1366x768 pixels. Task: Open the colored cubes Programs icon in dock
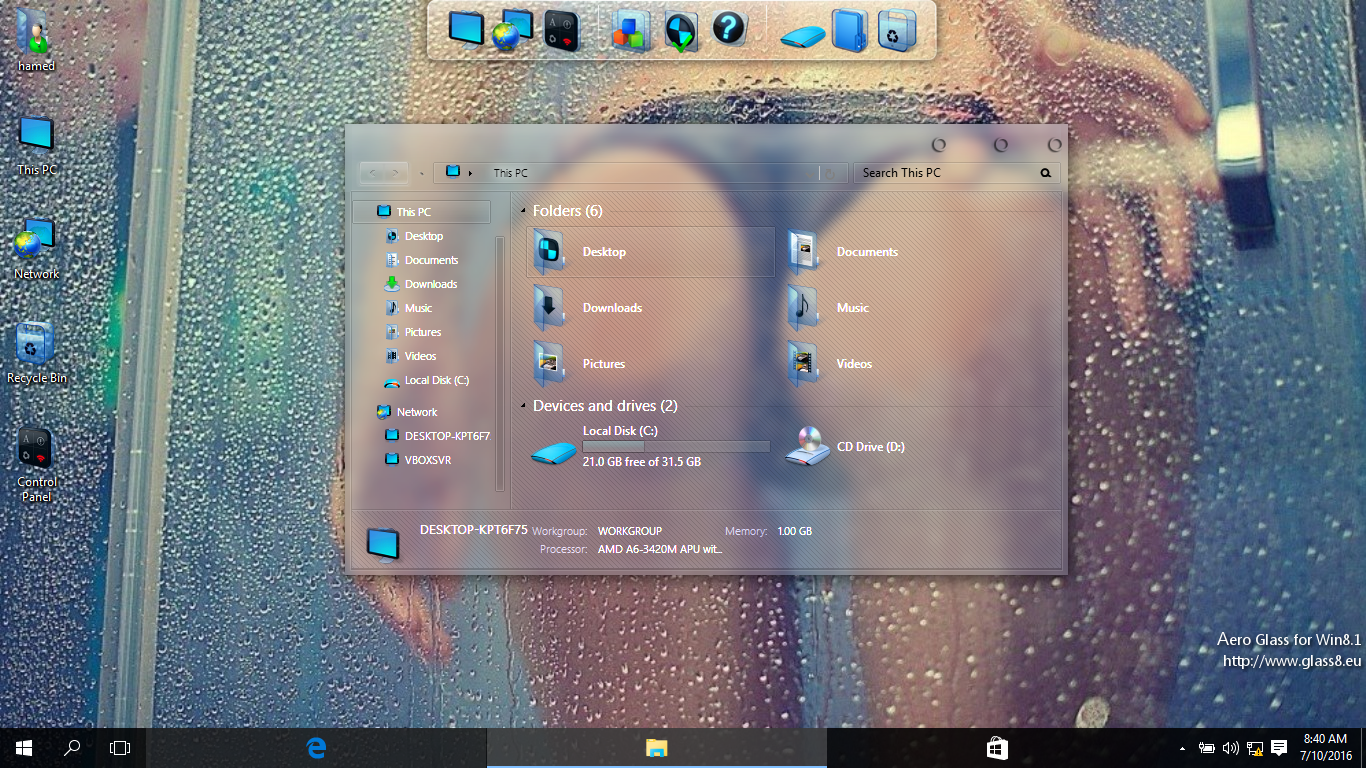coord(631,31)
